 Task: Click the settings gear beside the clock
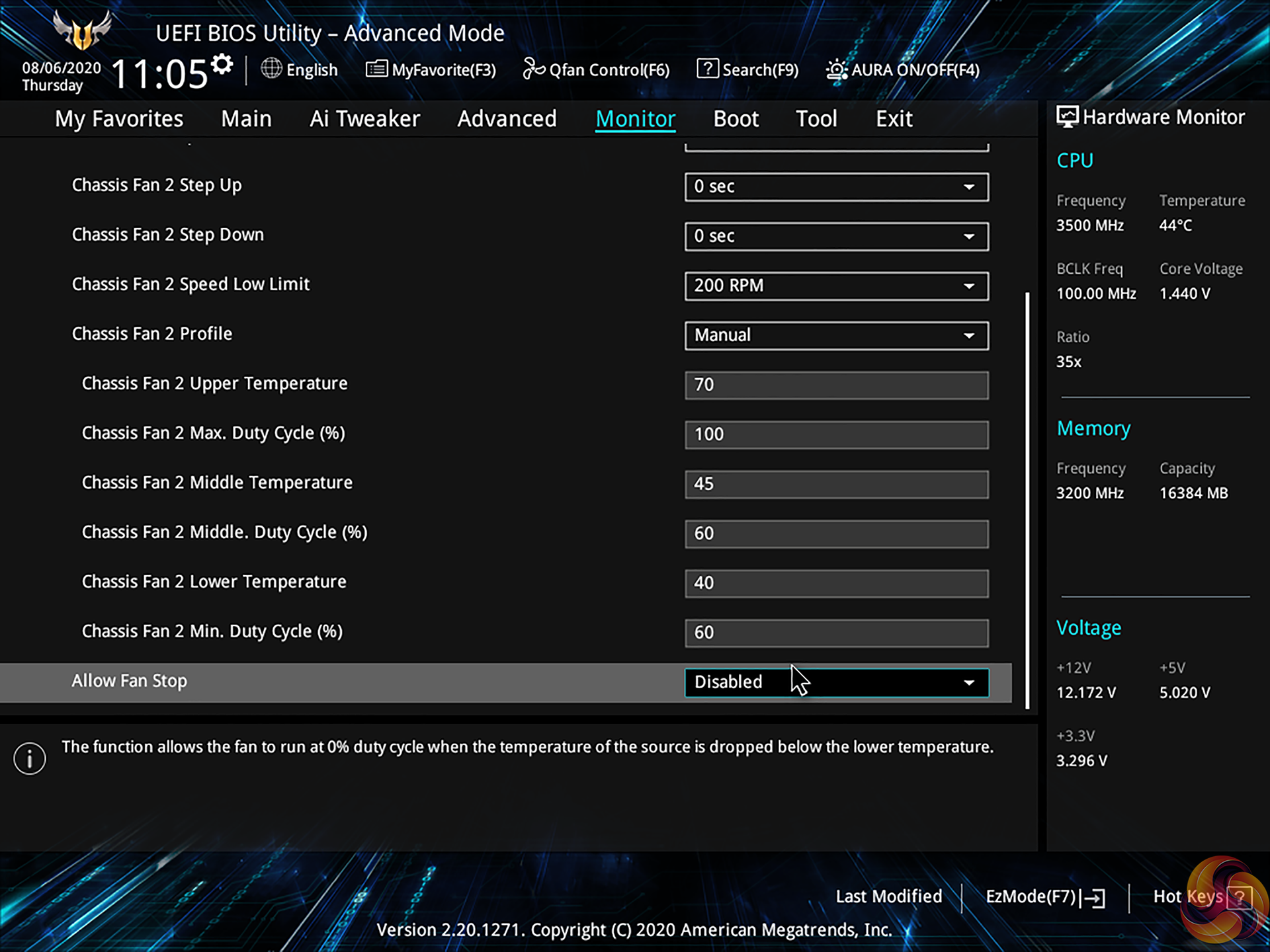click(x=222, y=65)
